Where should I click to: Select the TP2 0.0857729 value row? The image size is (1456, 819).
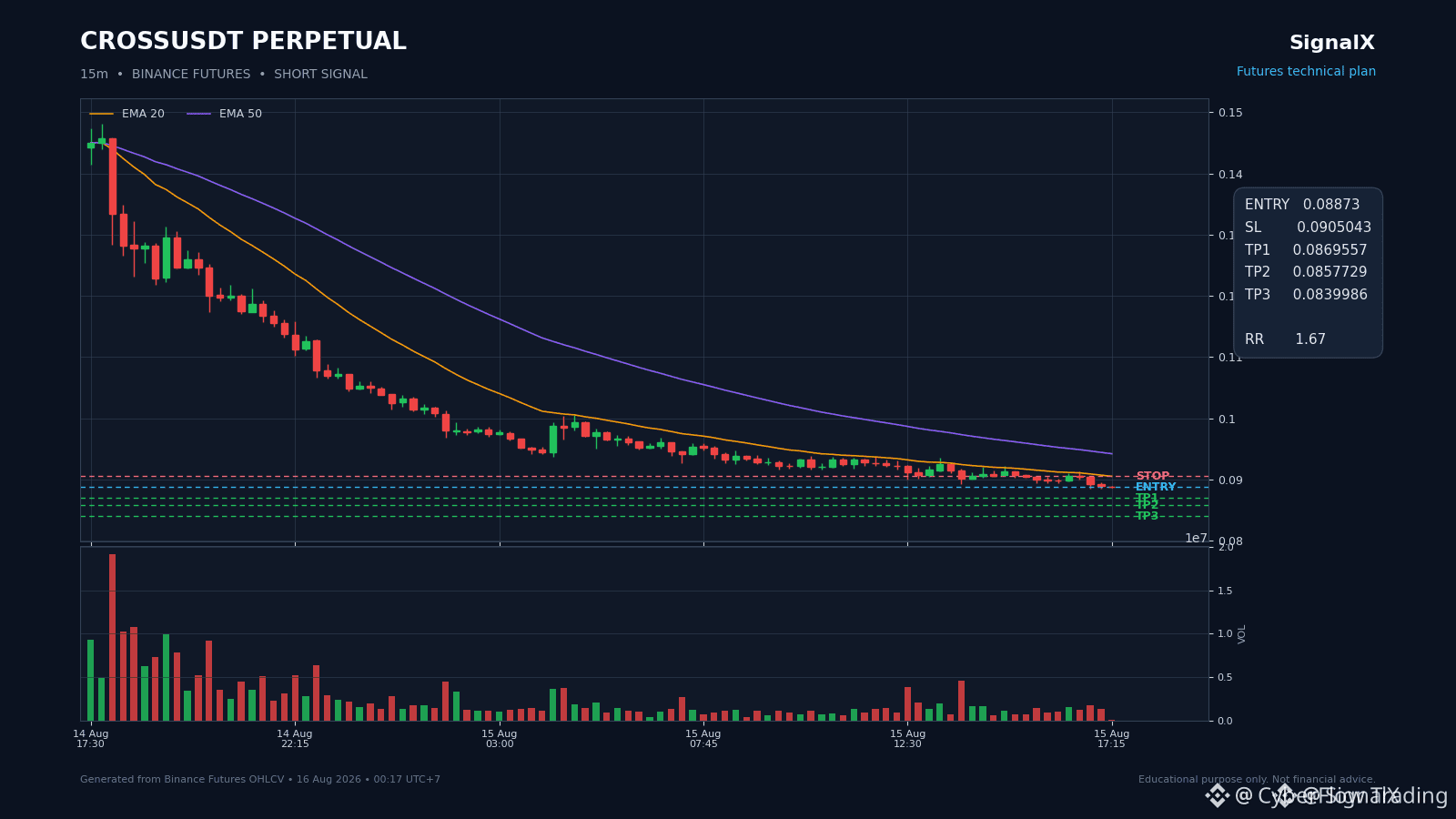click(x=1306, y=272)
